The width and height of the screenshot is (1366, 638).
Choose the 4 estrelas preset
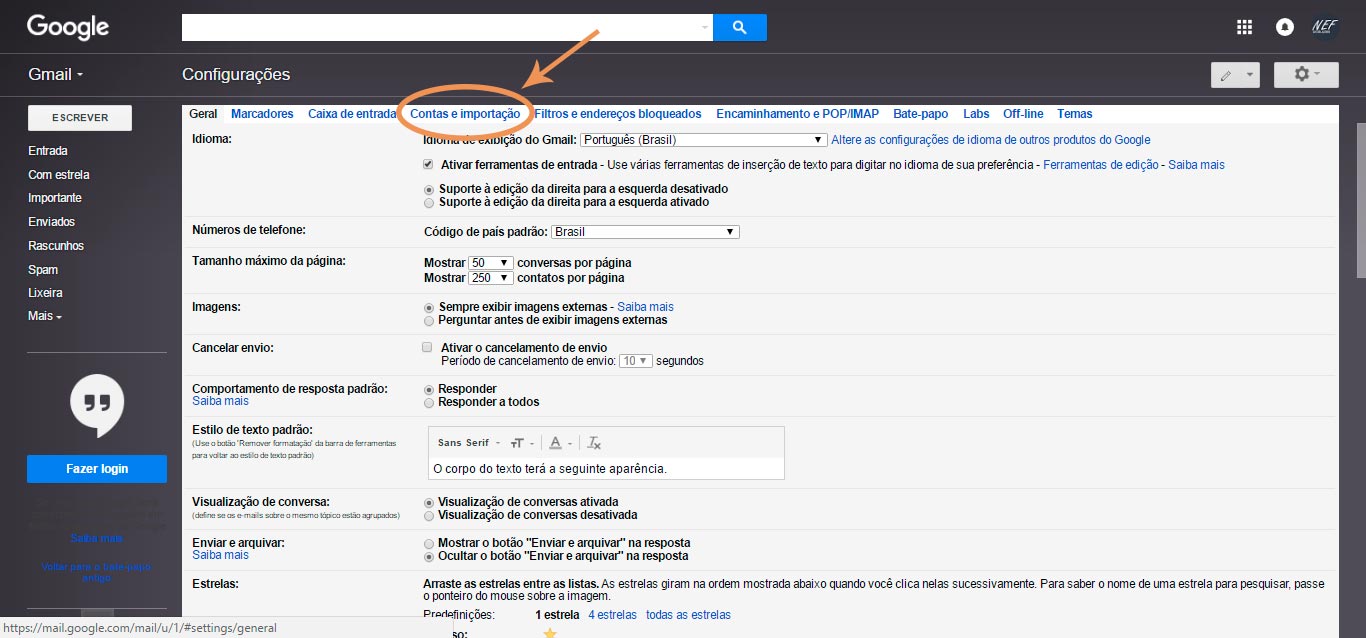pyautogui.click(x=612, y=615)
